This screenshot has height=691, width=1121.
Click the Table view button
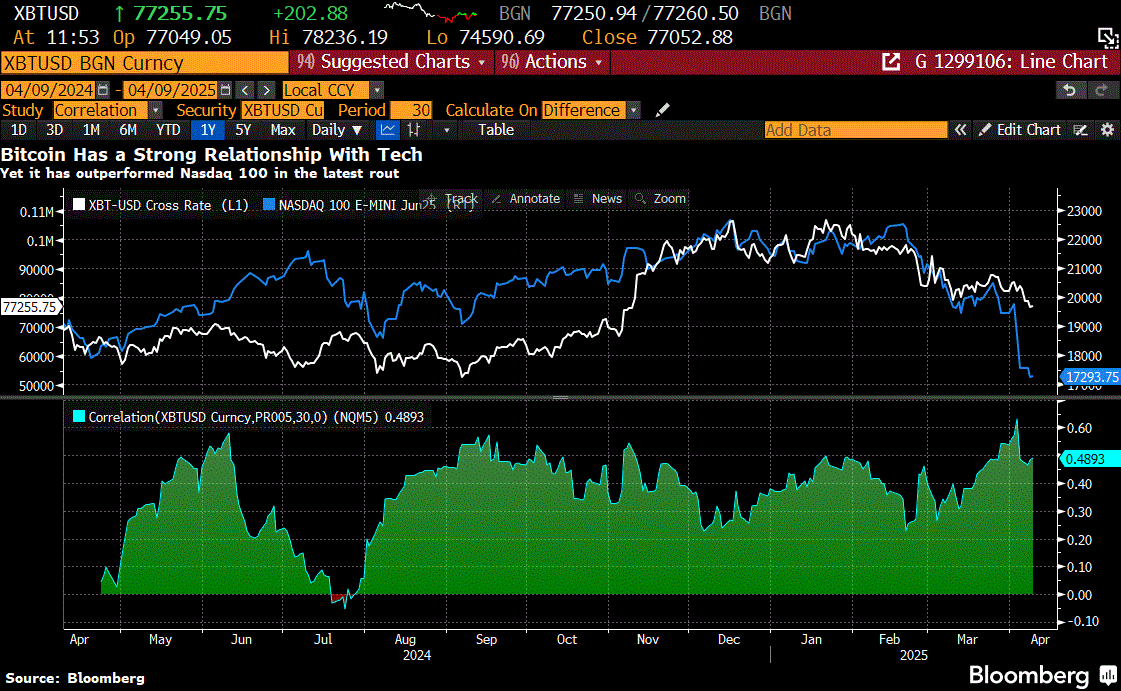495,130
